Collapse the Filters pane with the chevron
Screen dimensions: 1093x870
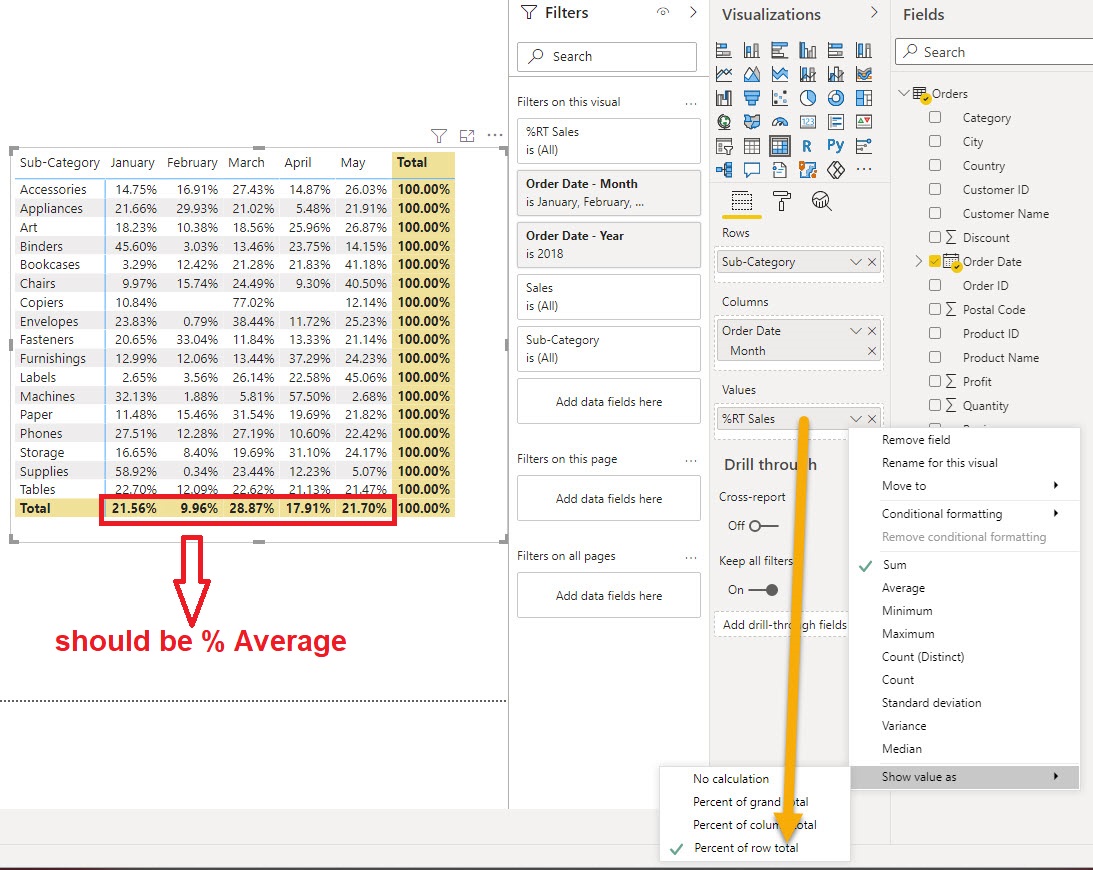coord(693,12)
